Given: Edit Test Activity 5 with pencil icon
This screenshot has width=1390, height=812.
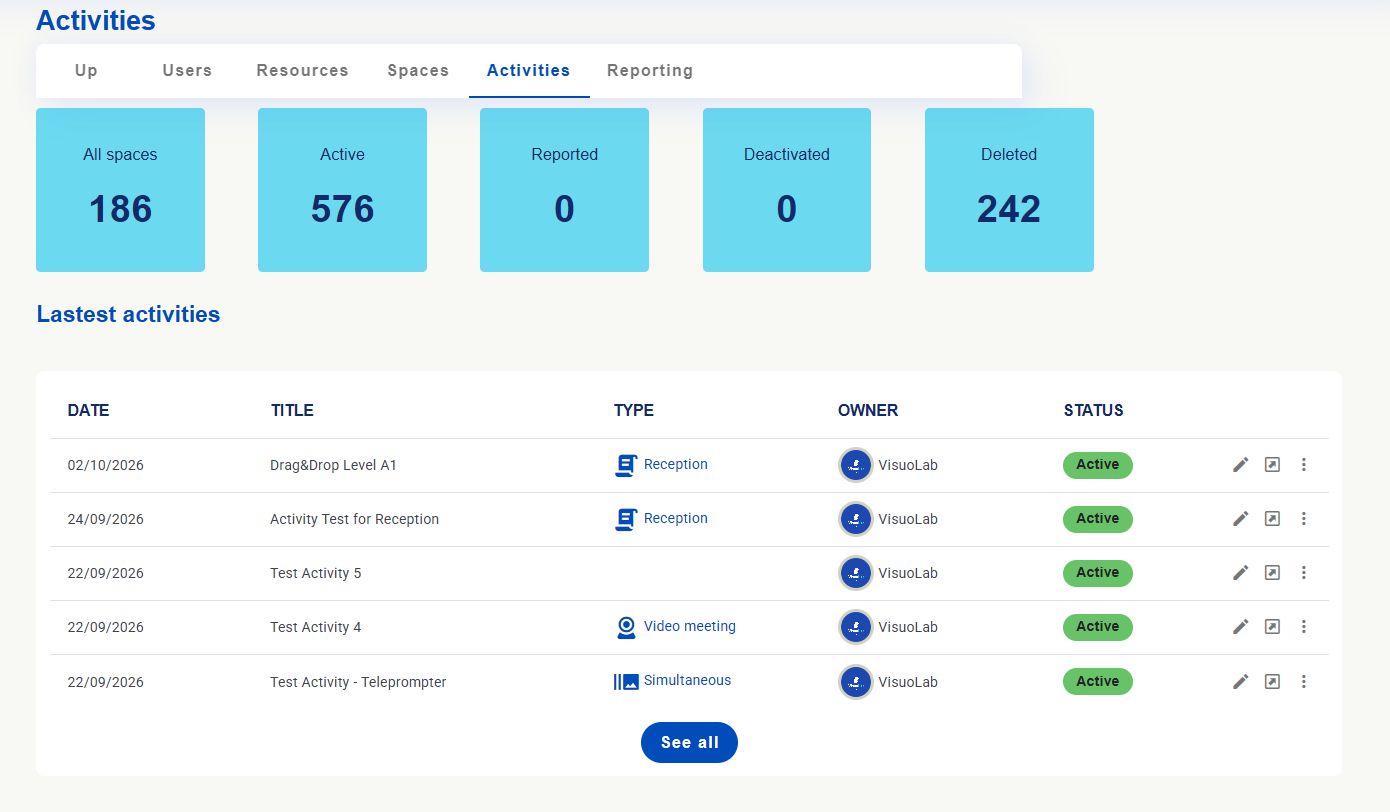Looking at the screenshot, I should (x=1241, y=573).
